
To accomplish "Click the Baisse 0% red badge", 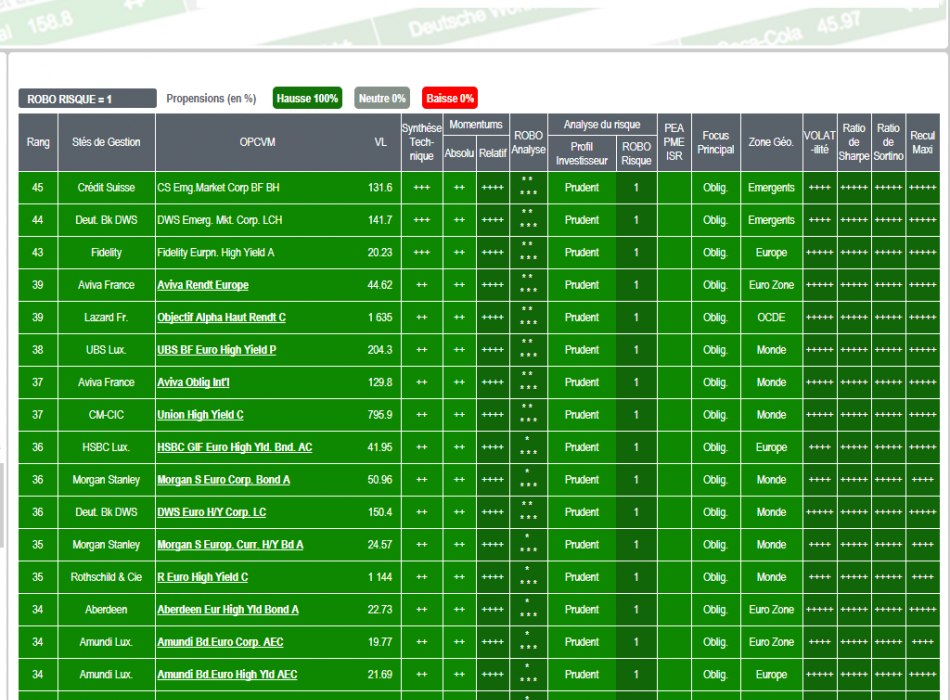I will pos(450,98).
